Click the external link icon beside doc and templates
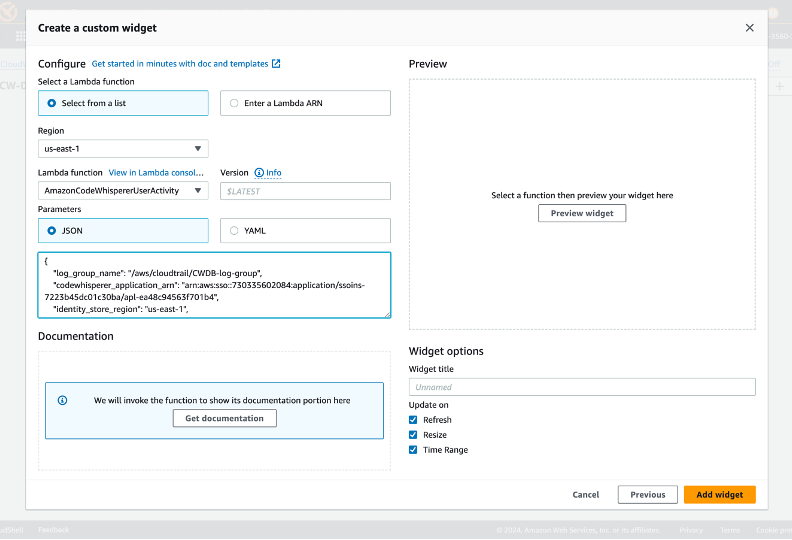Viewport: 792px width, 540px height. (277, 64)
